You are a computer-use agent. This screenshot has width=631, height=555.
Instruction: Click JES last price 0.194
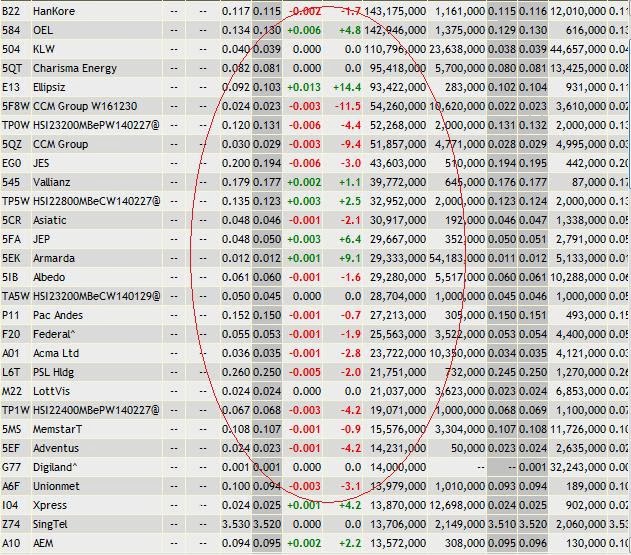267,163
